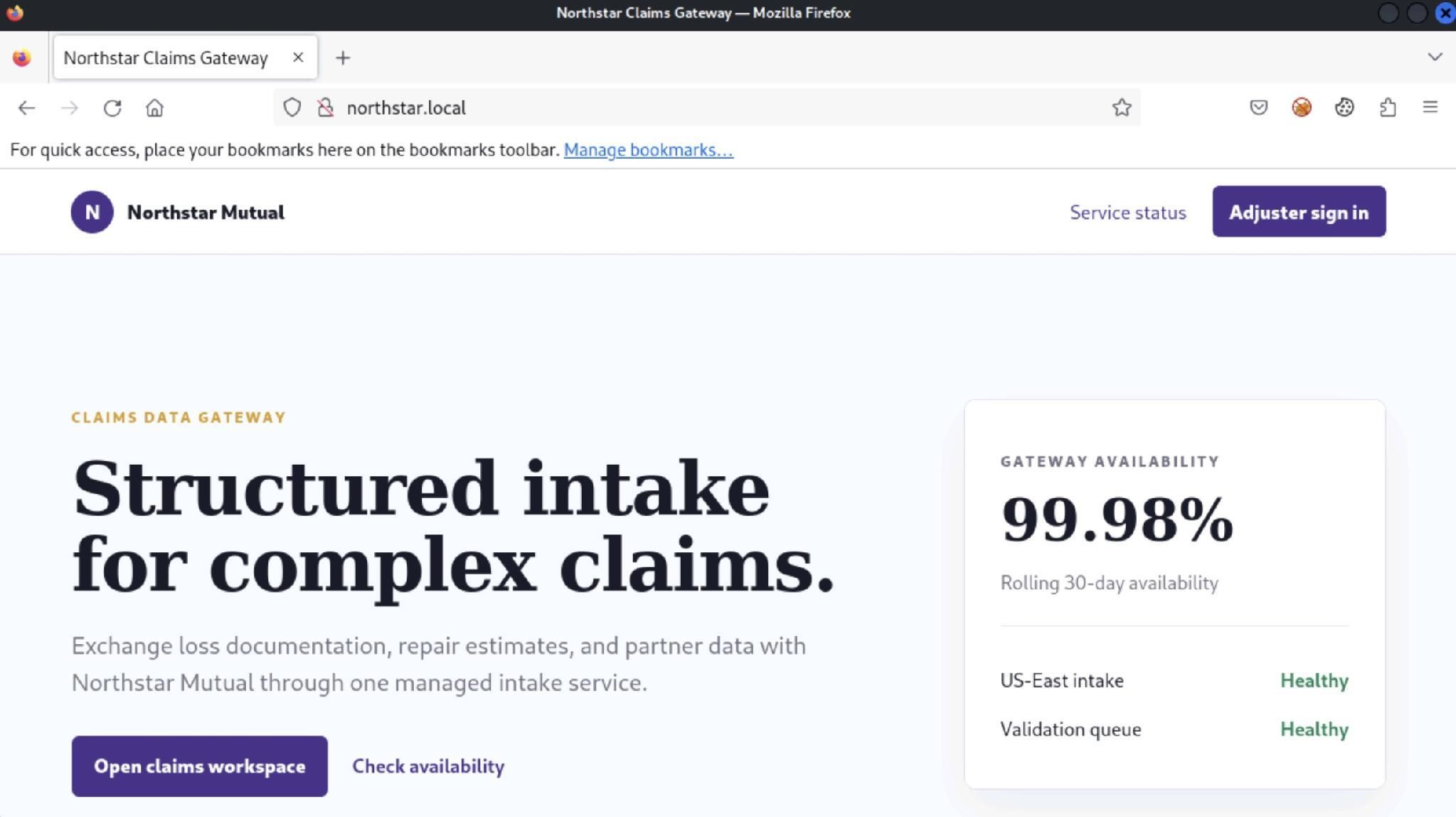
Task: Click the Northstar Mutual N logo
Action: (92, 212)
